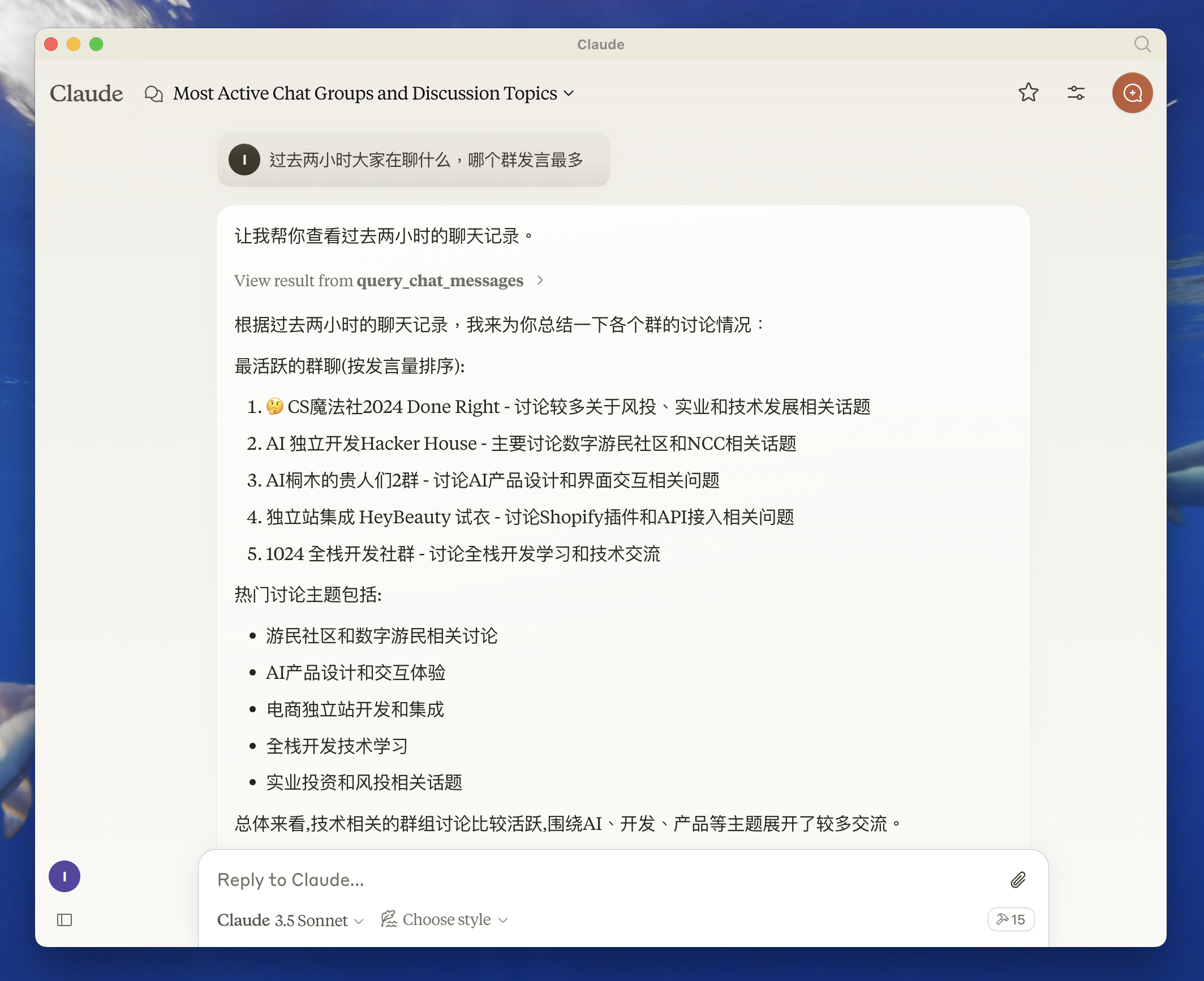Image resolution: width=1204 pixels, height=981 pixels.
Task: Click the View result from query_chat_messages link
Action: point(379,281)
